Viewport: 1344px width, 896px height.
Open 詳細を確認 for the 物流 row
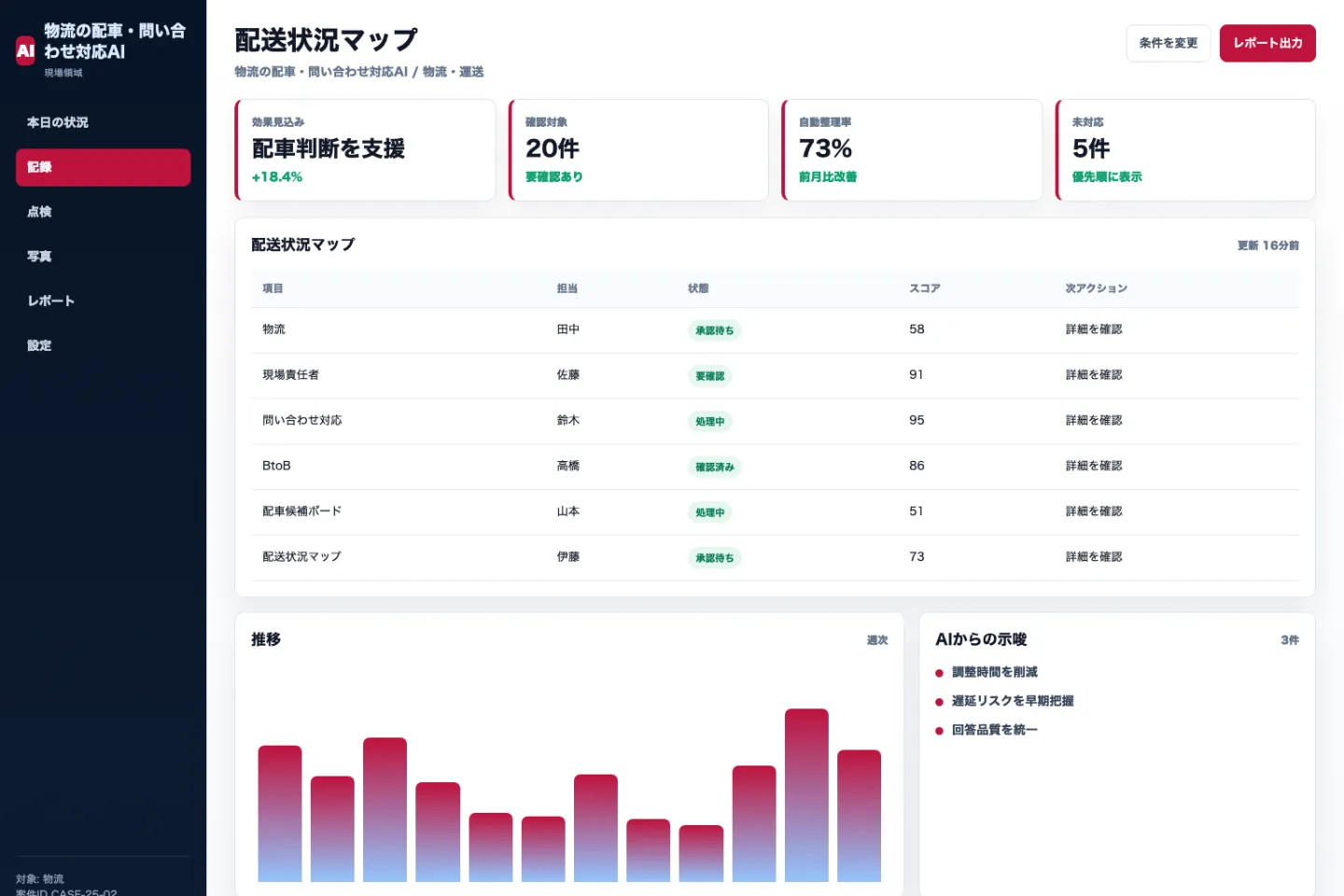coord(1094,329)
